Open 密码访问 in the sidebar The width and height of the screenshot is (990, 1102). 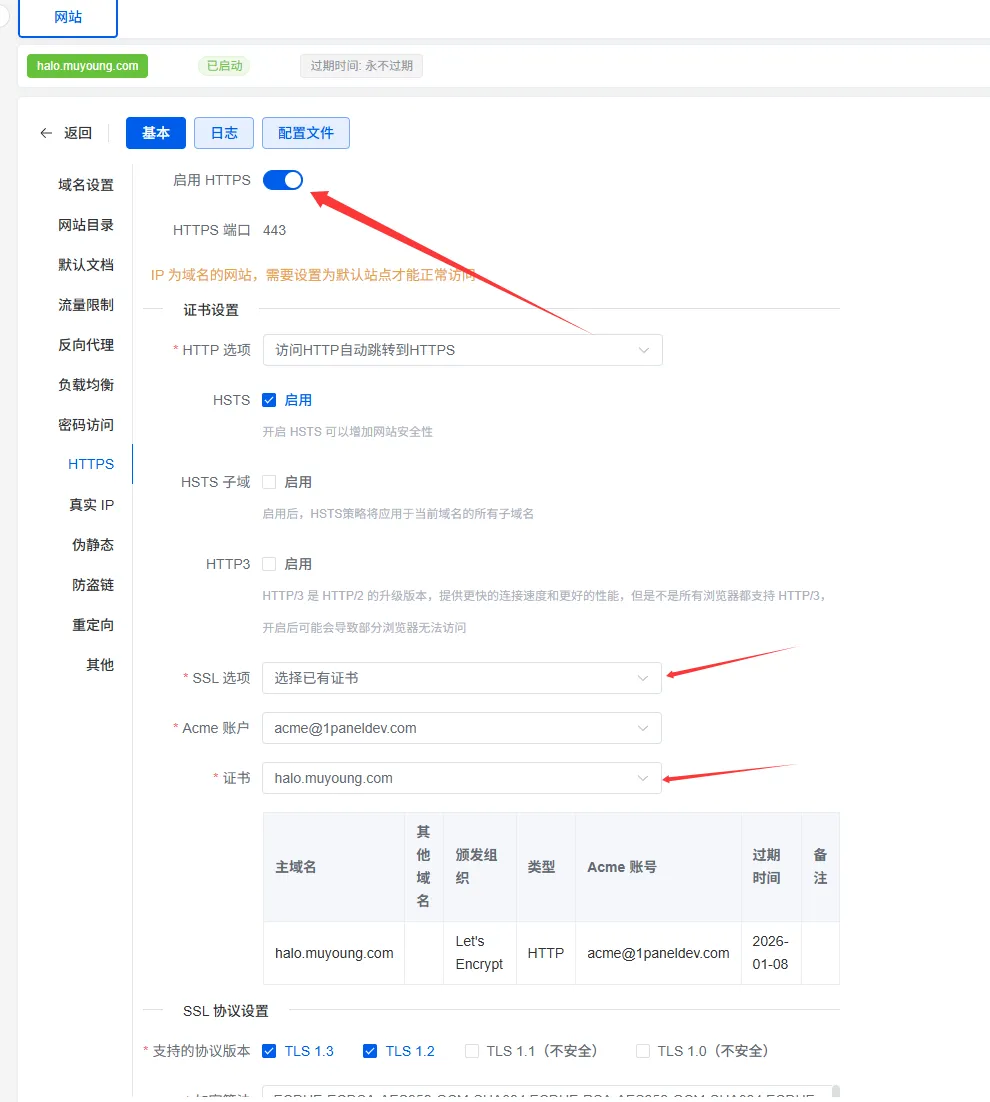pos(86,425)
